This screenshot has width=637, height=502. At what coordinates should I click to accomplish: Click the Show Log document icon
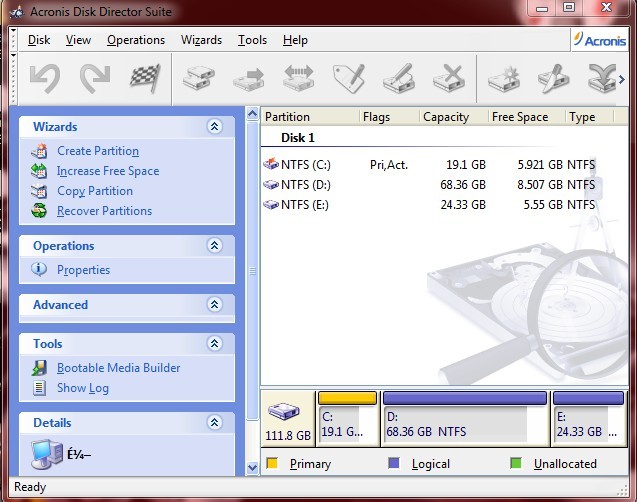tap(39, 387)
